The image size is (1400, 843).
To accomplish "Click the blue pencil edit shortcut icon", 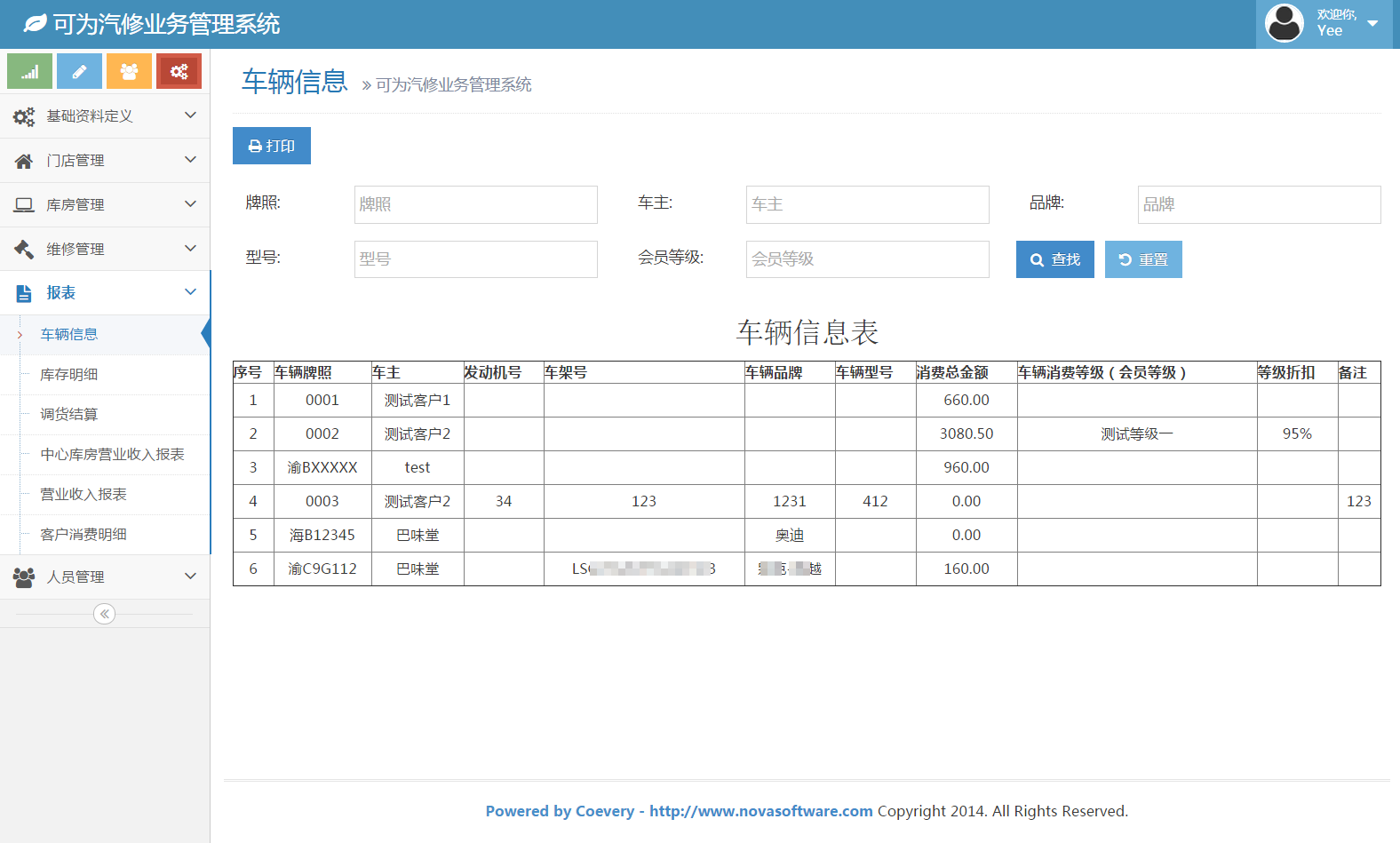I will click(x=79, y=72).
